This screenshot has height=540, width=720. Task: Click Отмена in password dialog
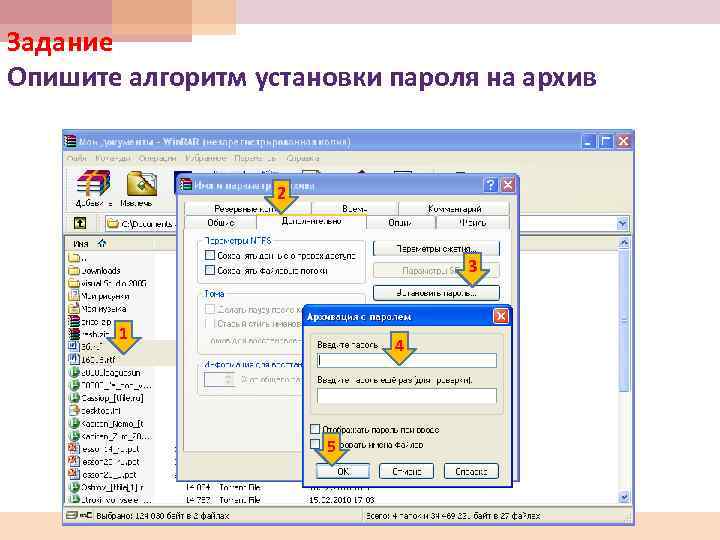click(x=406, y=471)
